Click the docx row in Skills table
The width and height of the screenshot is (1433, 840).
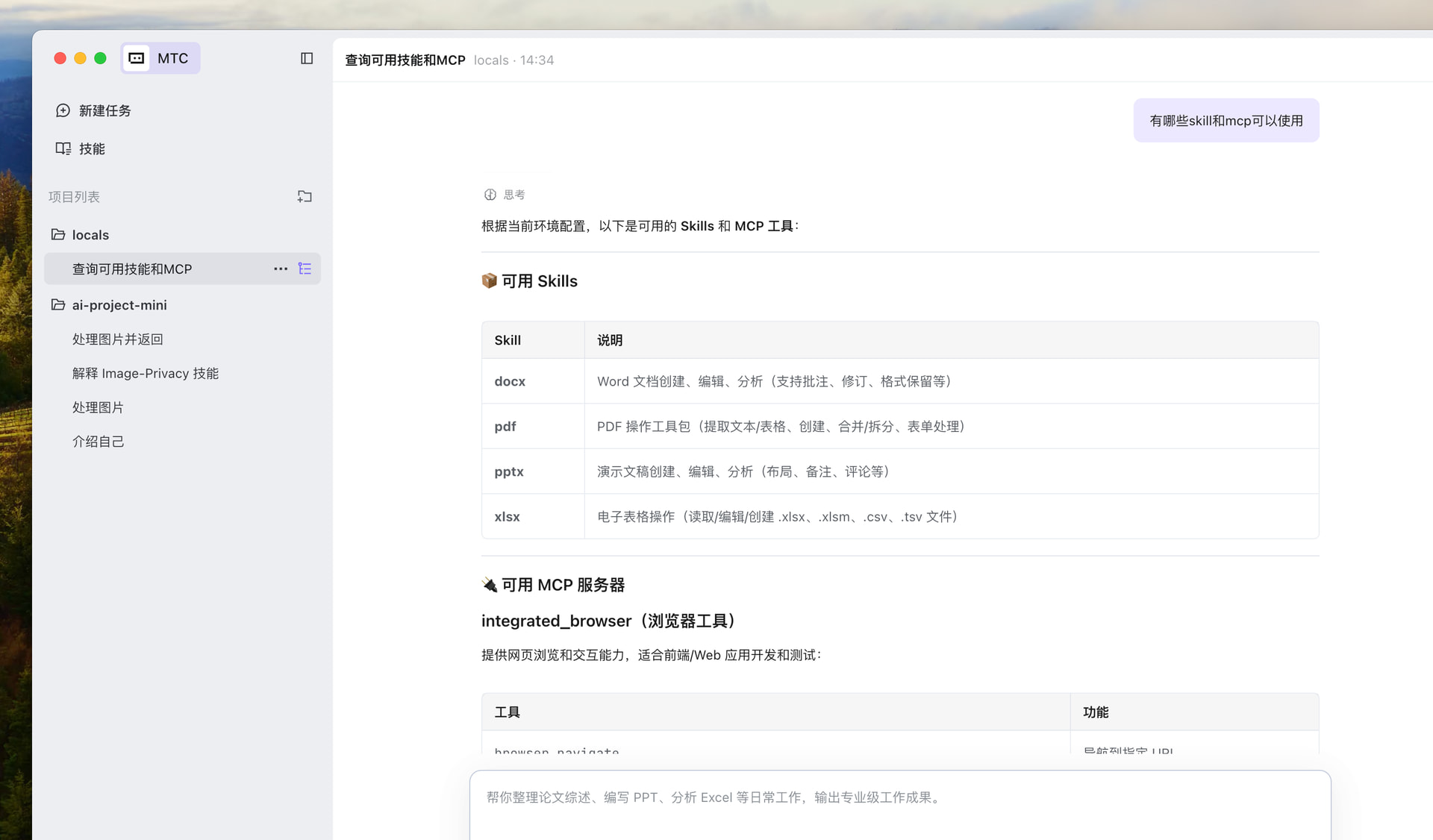click(x=510, y=381)
